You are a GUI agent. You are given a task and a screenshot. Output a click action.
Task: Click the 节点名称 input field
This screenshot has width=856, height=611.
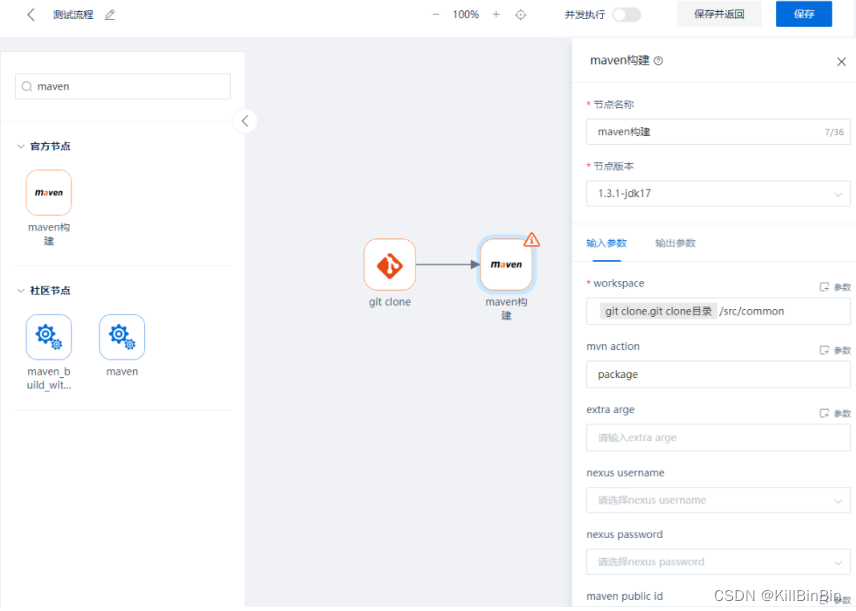(718, 132)
